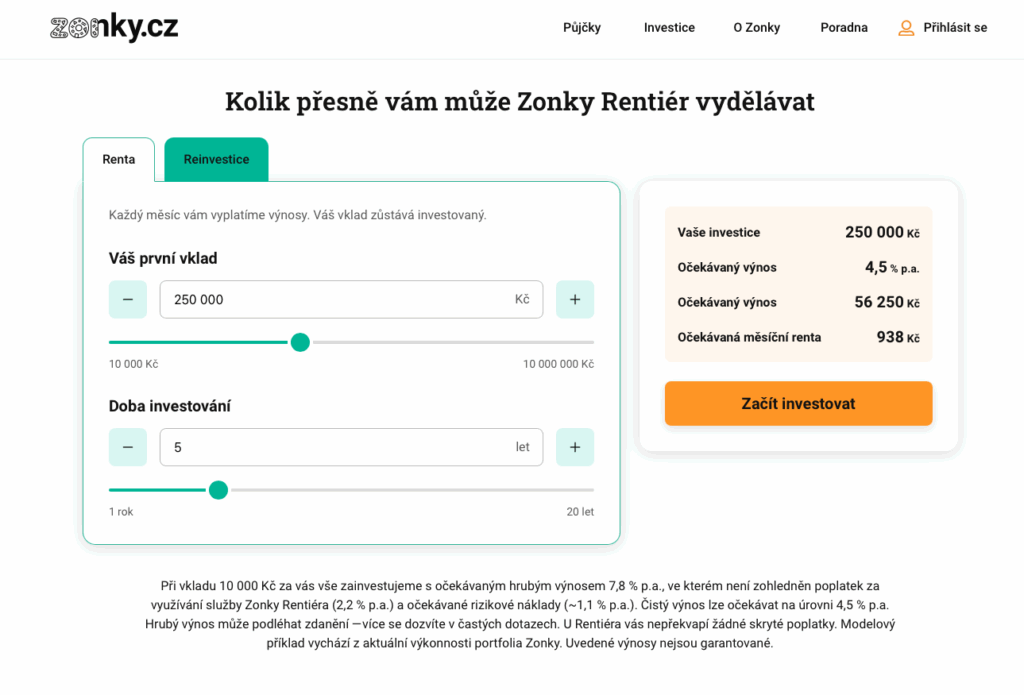Click the 20 let maximum duration label

[580, 512]
